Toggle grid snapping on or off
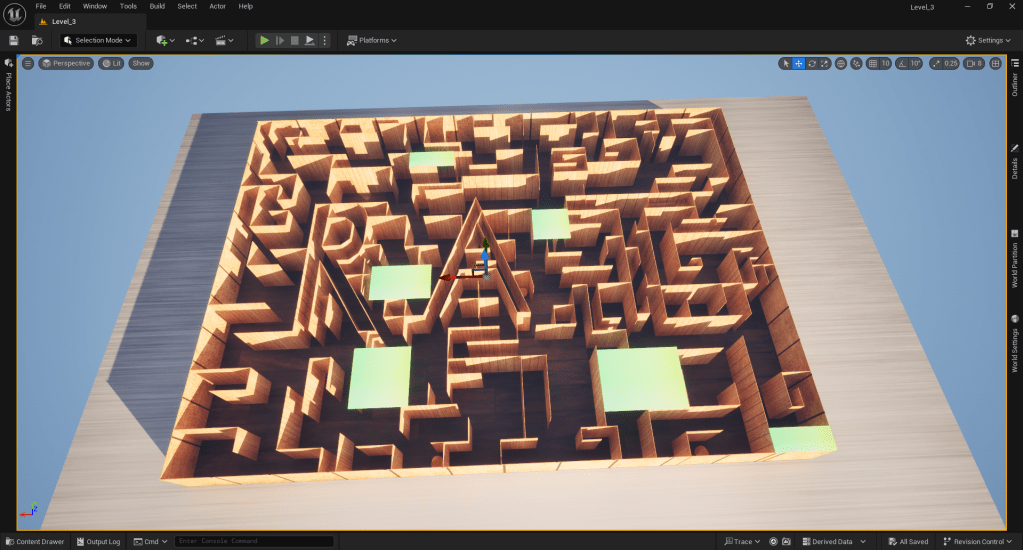This screenshot has height=550, width=1023. click(x=873, y=63)
